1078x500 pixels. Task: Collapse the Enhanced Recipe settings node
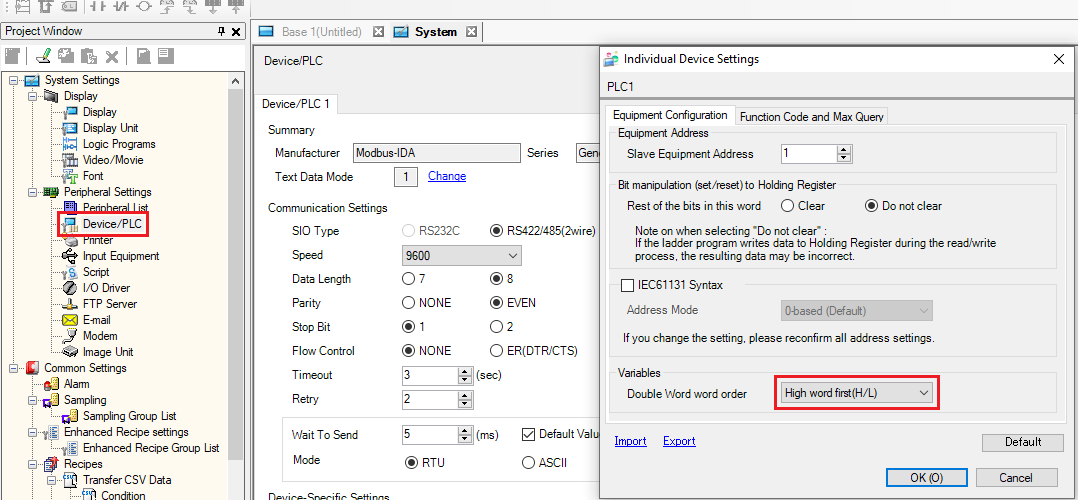(32, 433)
